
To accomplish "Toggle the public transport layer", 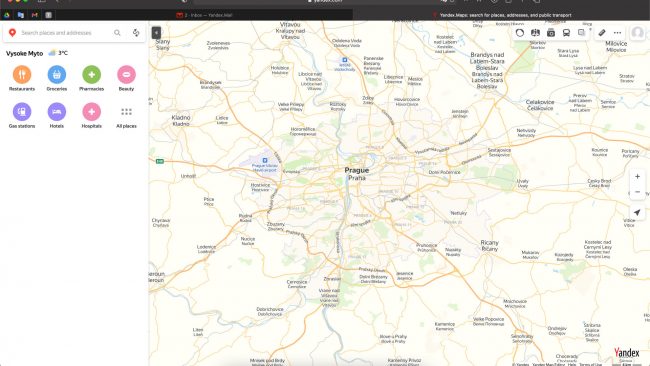I will coord(566,33).
